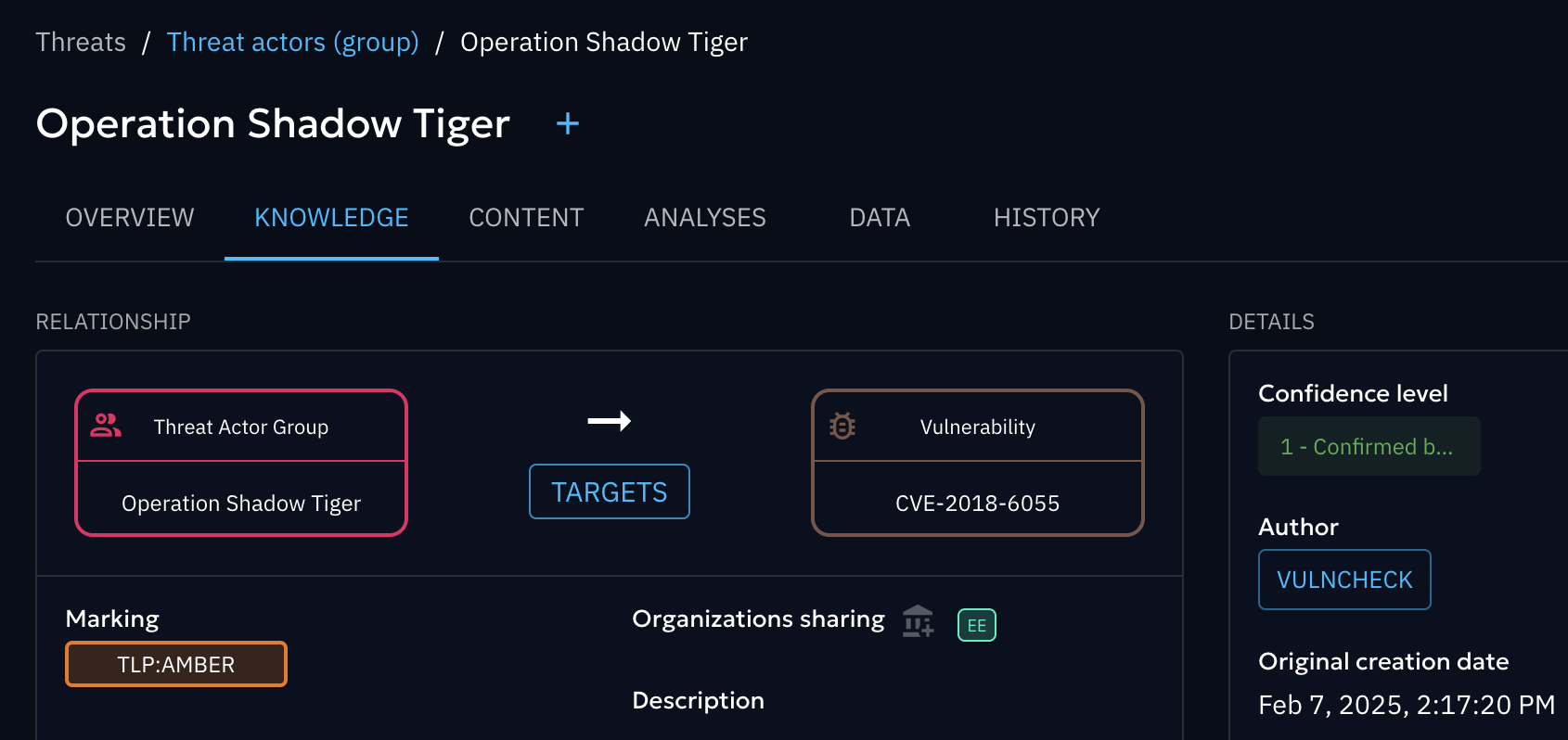Click the plus icon next to Operation Shadow Tiger
Image resolution: width=1568 pixels, height=740 pixels.
click(566, 123)
